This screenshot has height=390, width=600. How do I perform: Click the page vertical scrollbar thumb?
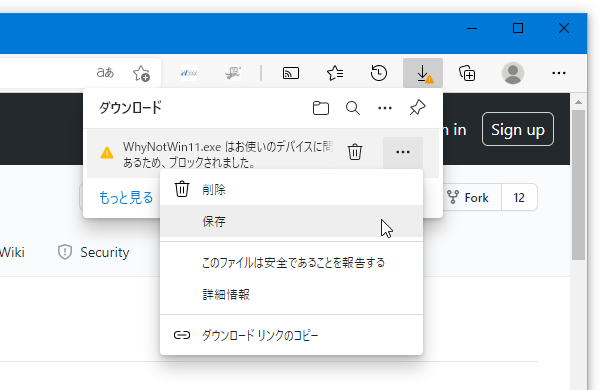pos(578,185)
